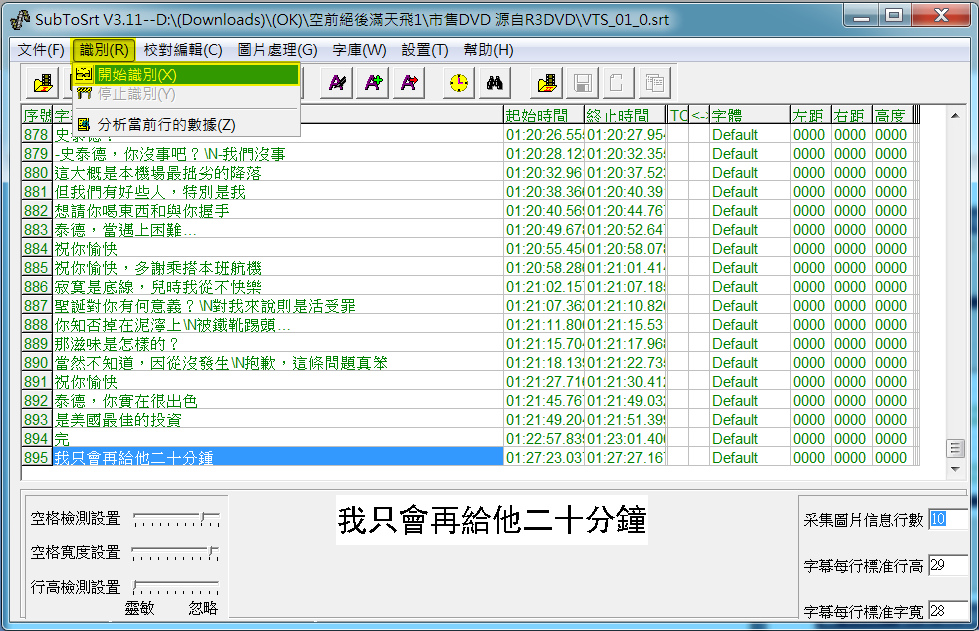Click the floppy disk save icon
The width and height of the screenshot is (979, 631).
pos(583,83)
